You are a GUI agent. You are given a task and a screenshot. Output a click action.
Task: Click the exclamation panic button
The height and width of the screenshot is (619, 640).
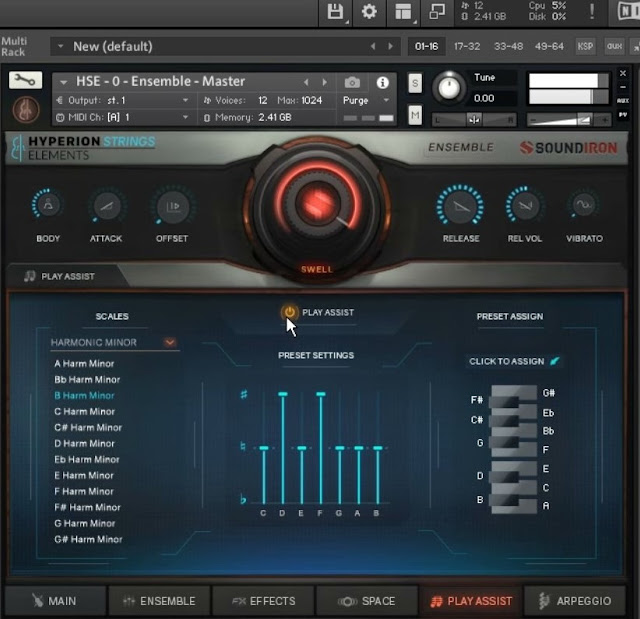click(x=592, y=11)
